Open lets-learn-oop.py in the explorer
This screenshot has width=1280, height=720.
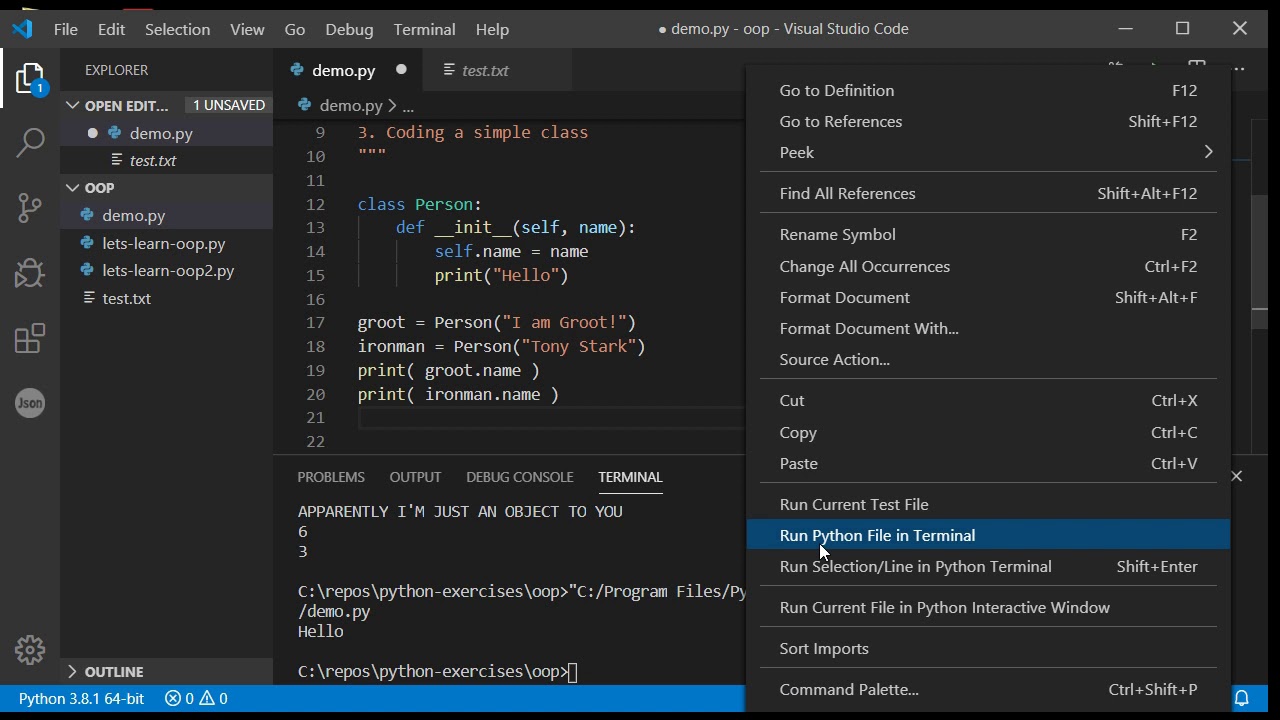(166, 243)
